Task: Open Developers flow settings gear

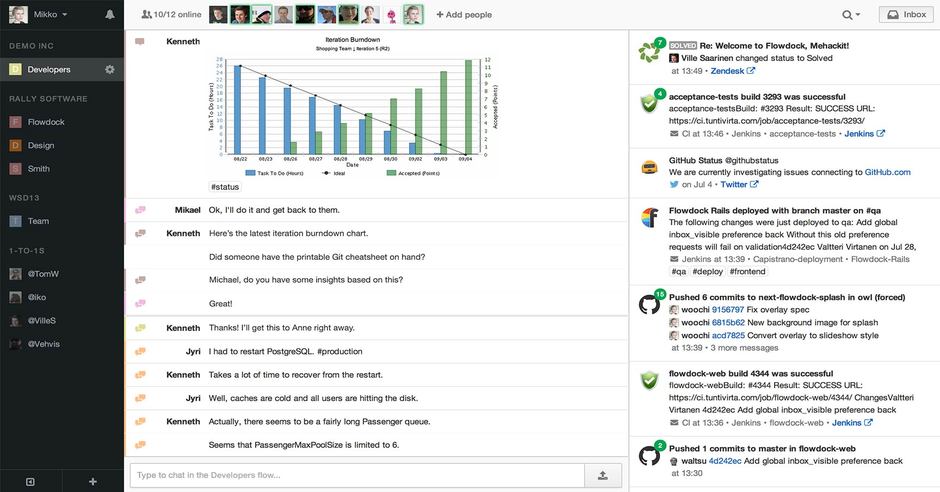Action: click(x=110, y=69)
